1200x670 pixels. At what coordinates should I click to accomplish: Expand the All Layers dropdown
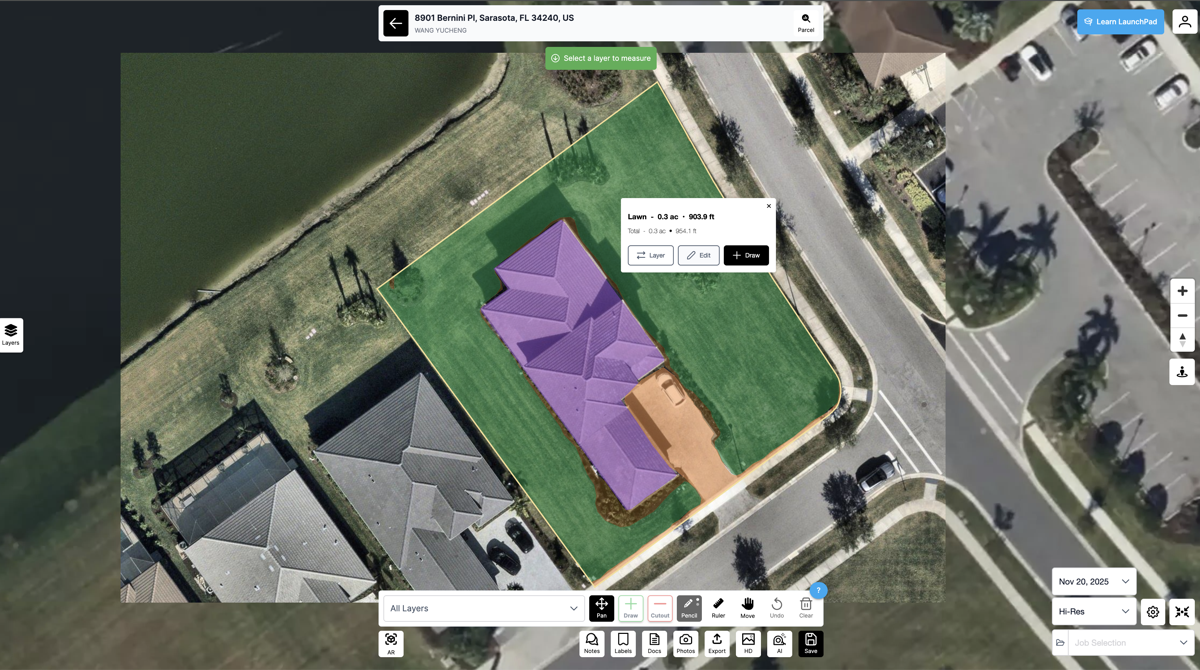[484, 608]
